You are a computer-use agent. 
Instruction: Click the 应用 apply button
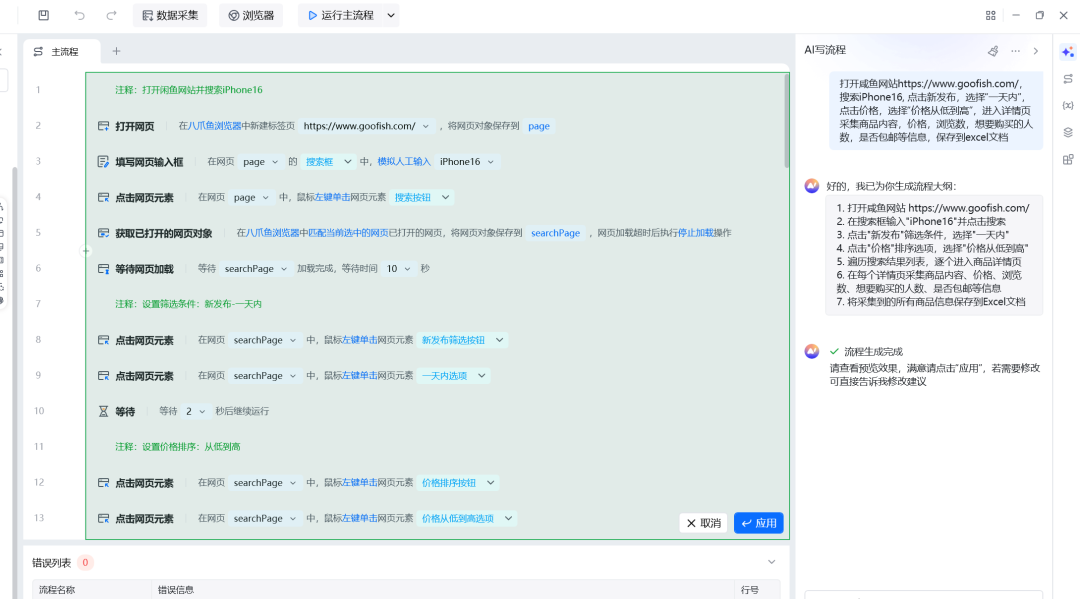coord(758,523)
